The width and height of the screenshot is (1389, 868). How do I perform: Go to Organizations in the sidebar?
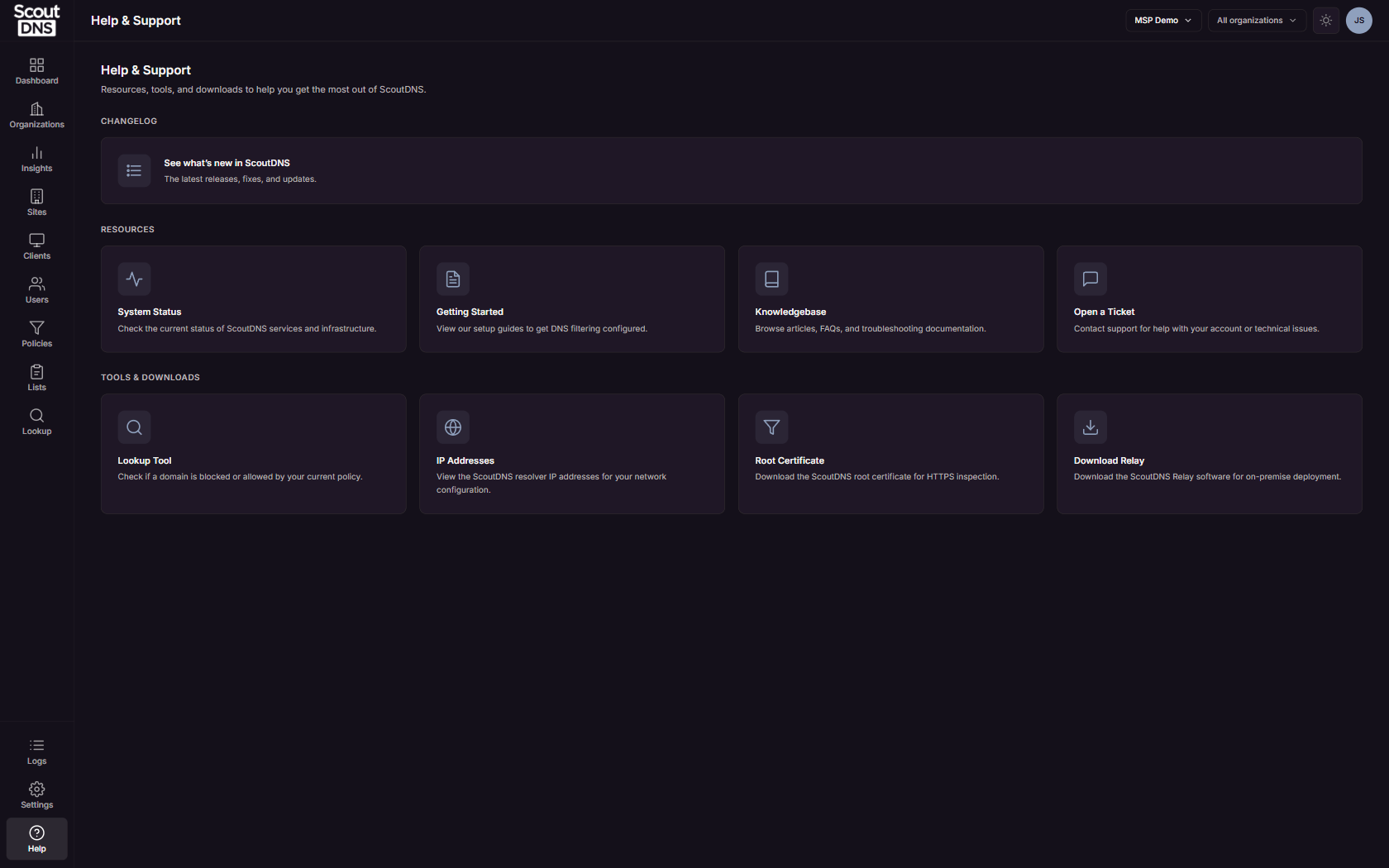[x=36, y=115]
